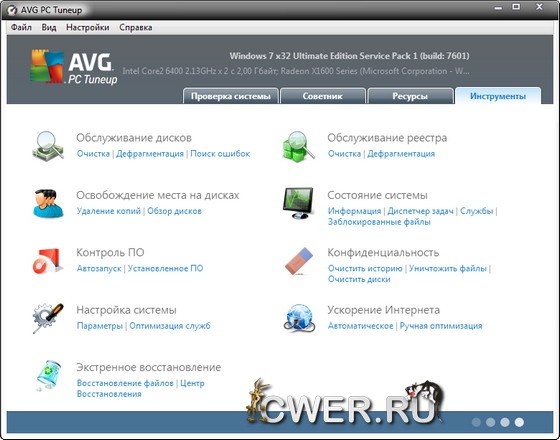Open disk Очистка link under Обслуживание дисков
The width and height of the screenshot is (560, 440).
93,154
